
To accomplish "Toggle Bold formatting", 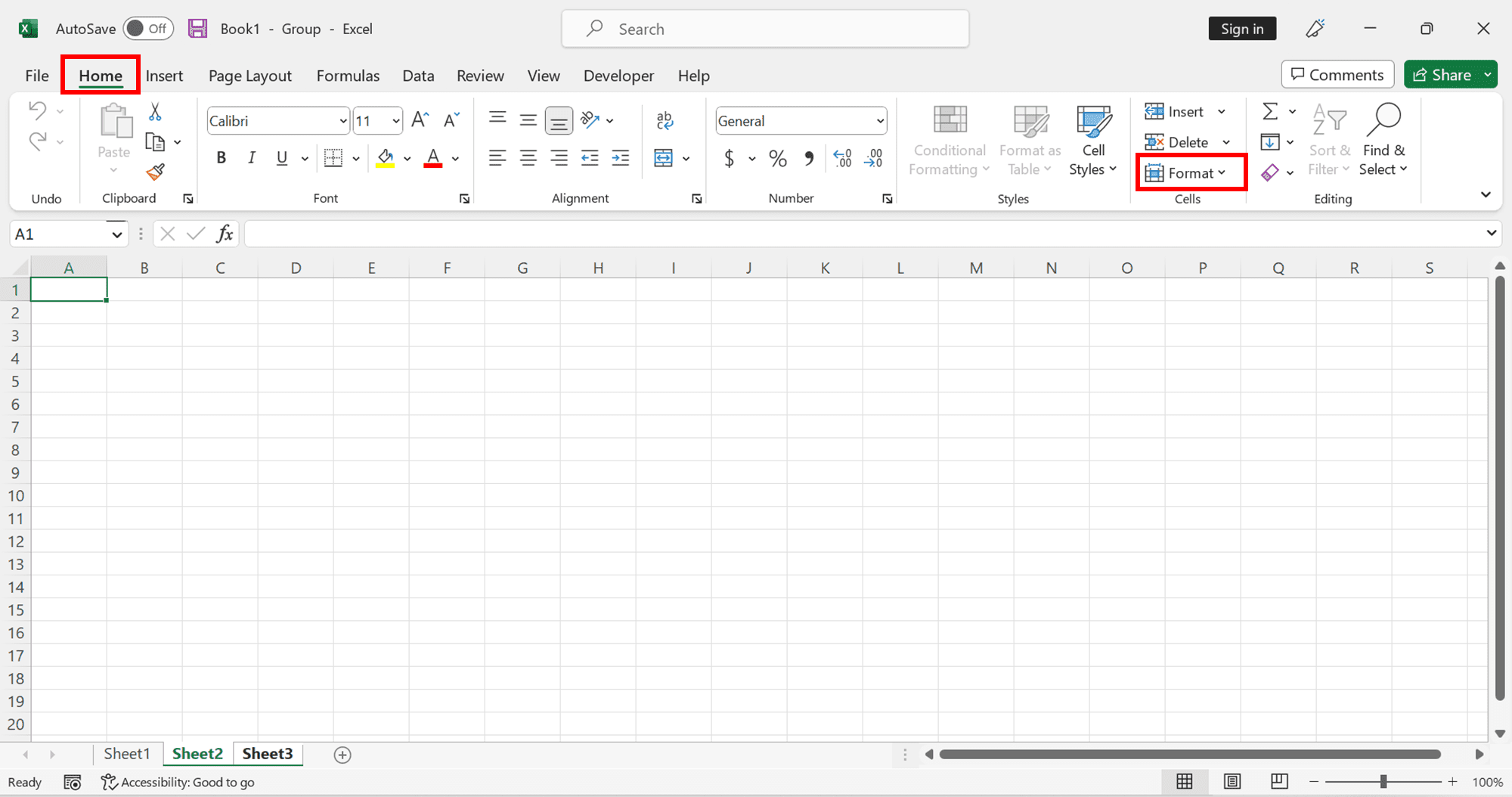I will (x=221, y=157).
